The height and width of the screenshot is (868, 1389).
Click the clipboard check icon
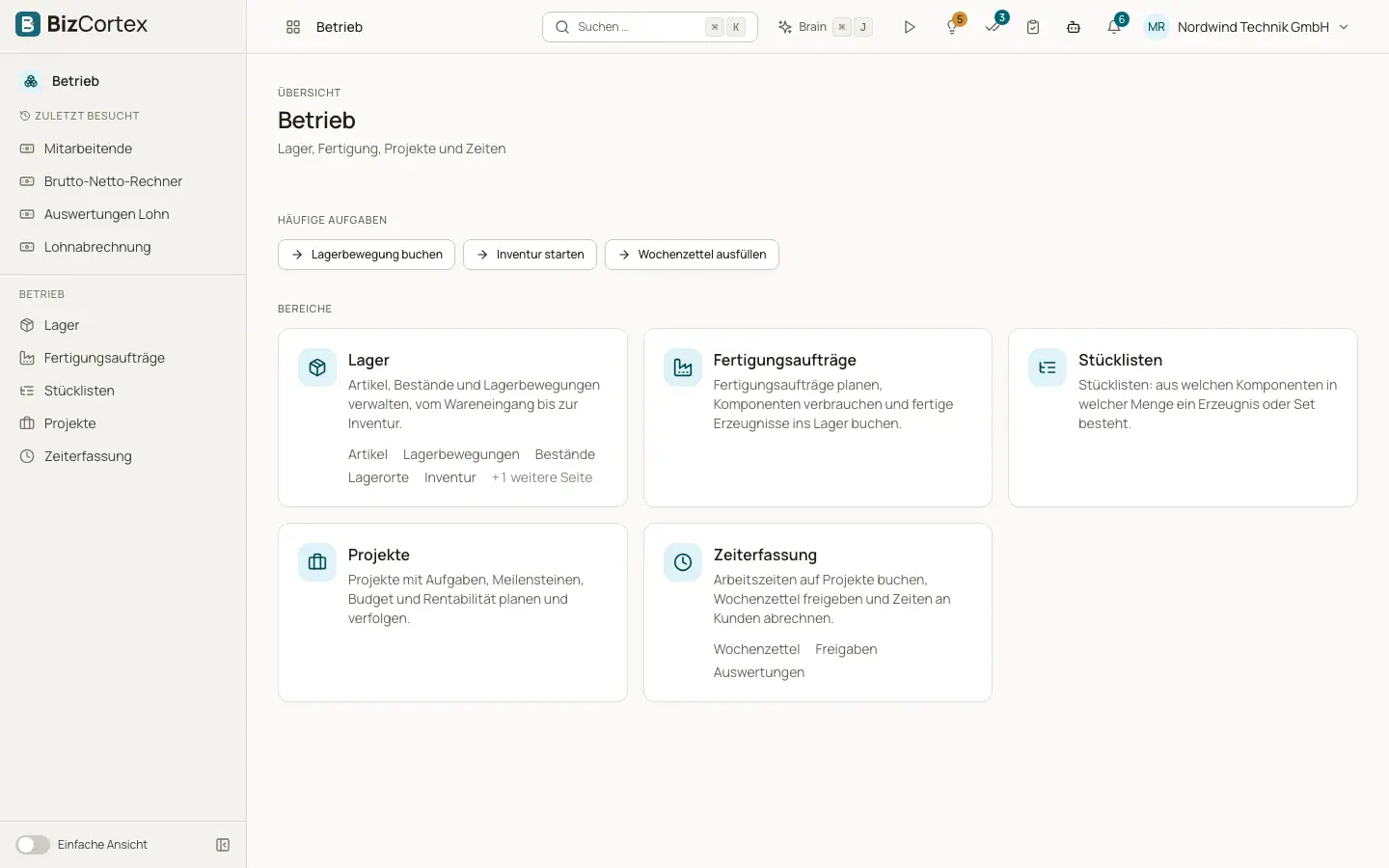tap(1033, 27)
